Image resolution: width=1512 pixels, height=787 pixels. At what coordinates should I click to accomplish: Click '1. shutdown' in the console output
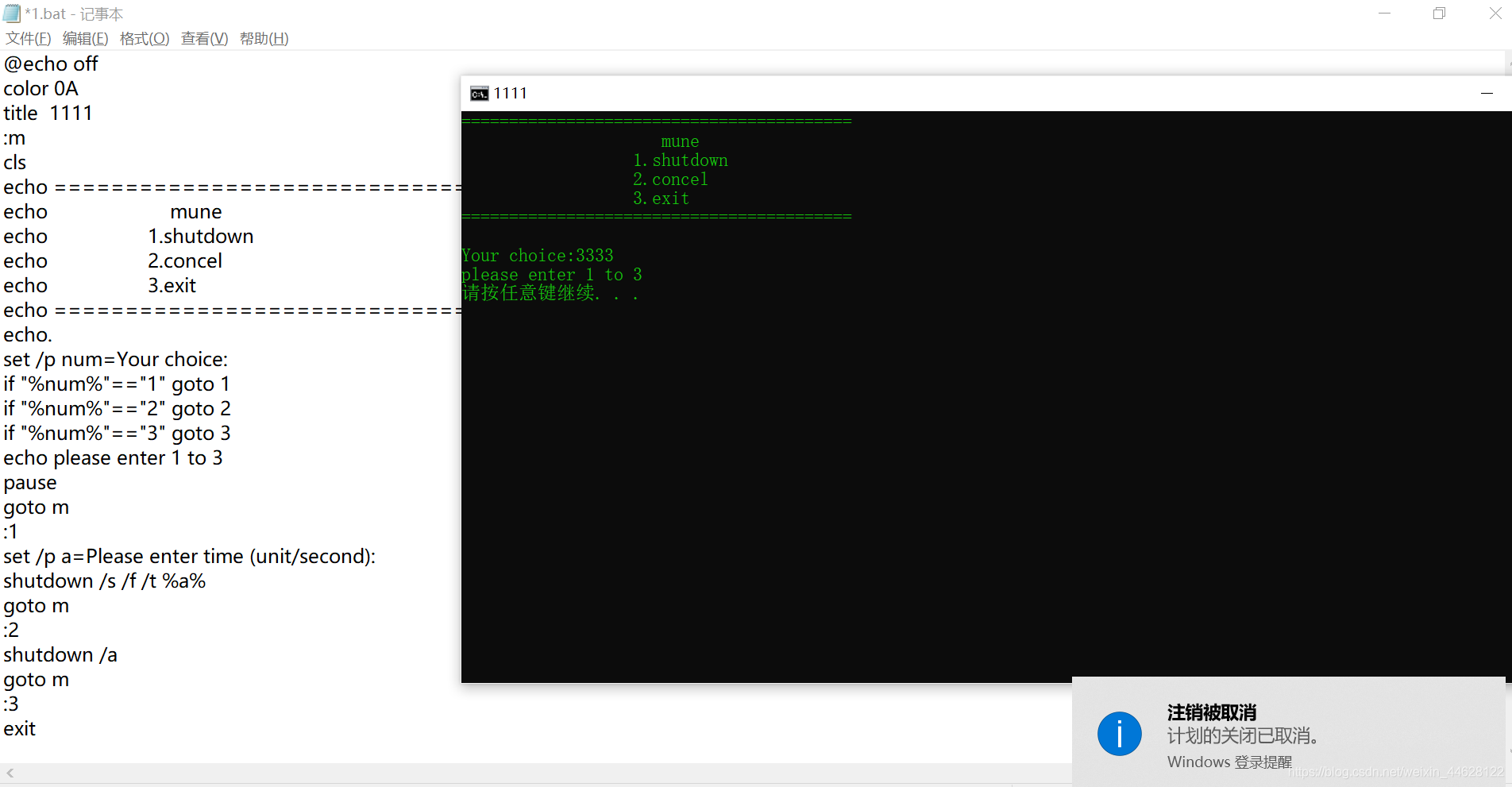(681, 160)
